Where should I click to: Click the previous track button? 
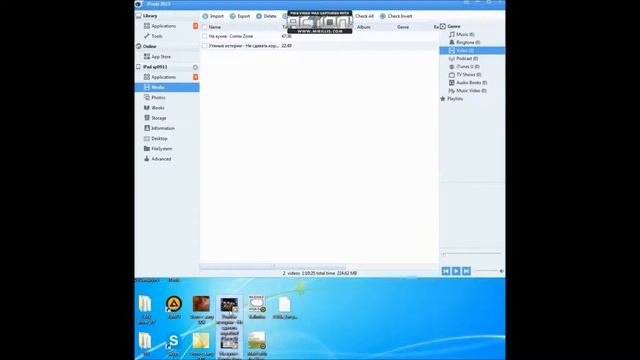446,271
